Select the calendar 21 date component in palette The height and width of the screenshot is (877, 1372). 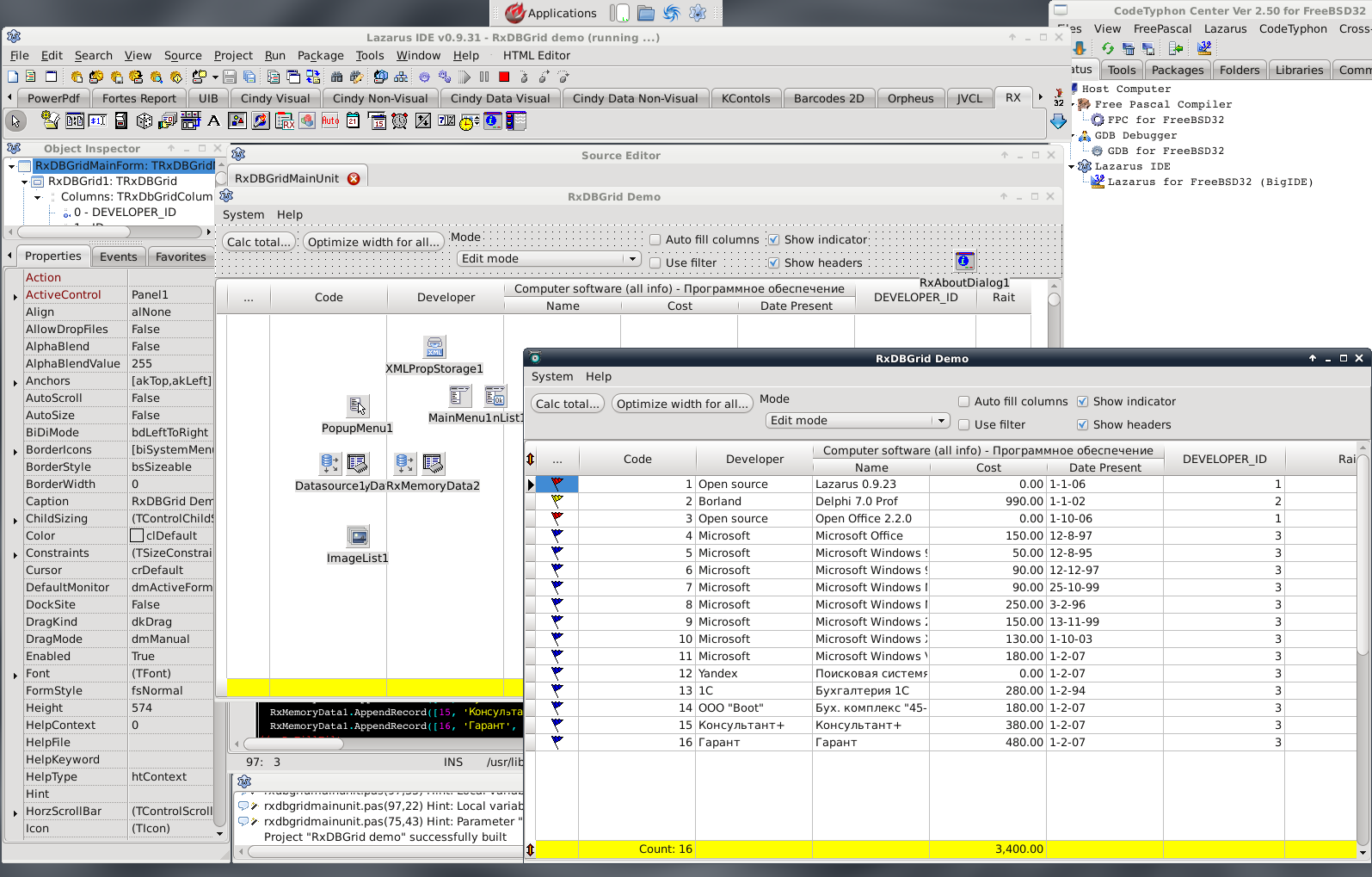pos(354,121)
